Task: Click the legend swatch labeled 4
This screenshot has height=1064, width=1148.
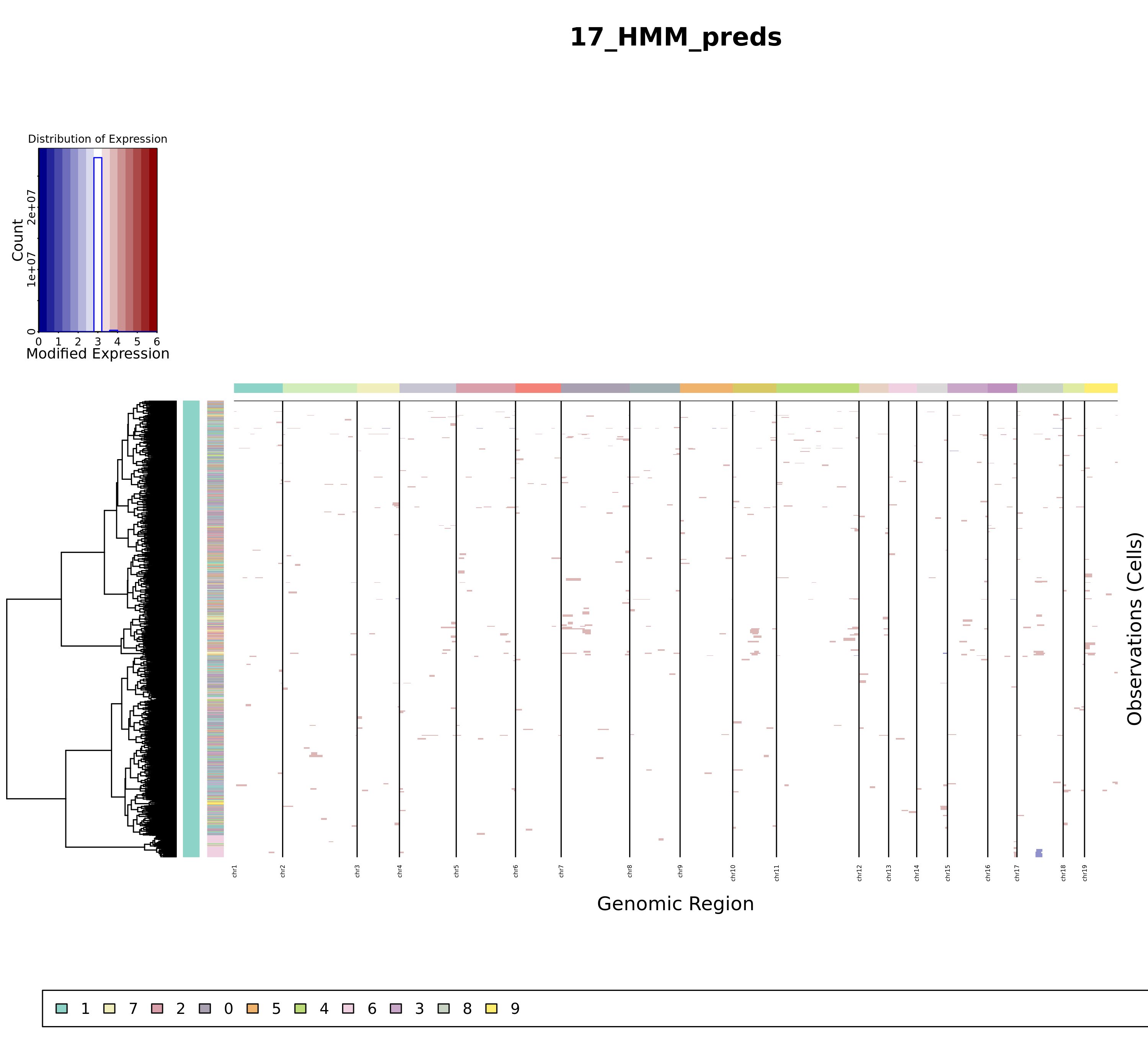Action: point(300,1008)
